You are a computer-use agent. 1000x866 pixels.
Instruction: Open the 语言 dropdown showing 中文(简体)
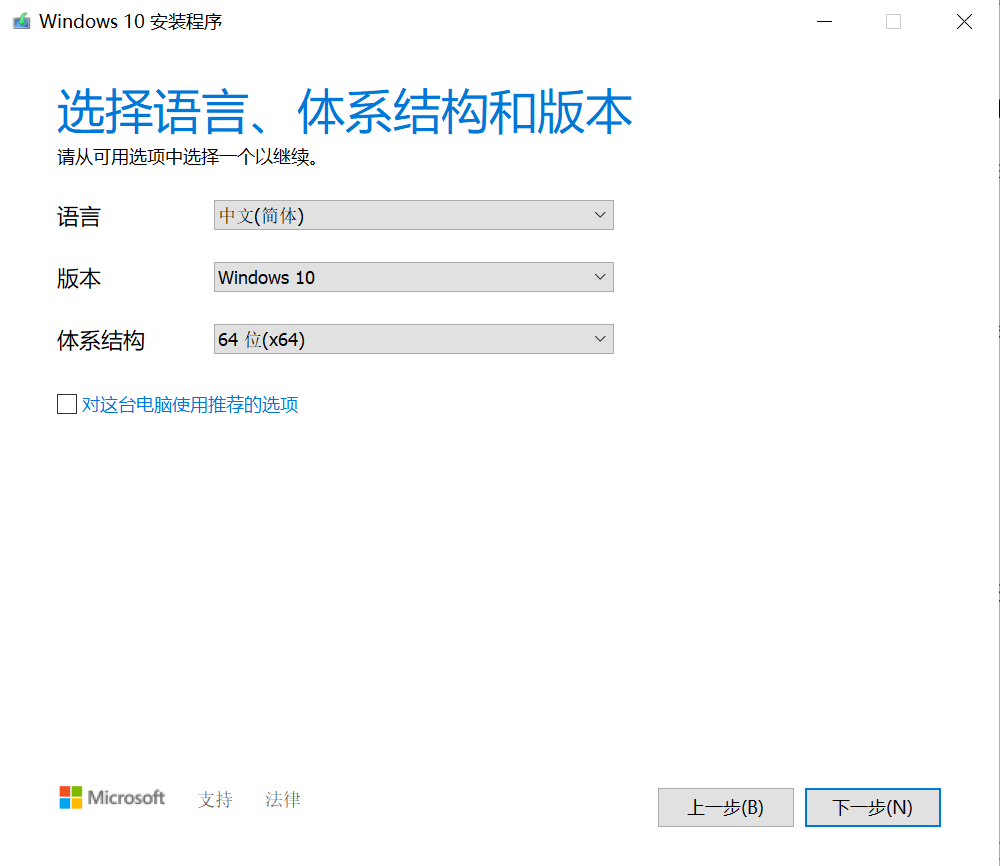tap(413, 216)
